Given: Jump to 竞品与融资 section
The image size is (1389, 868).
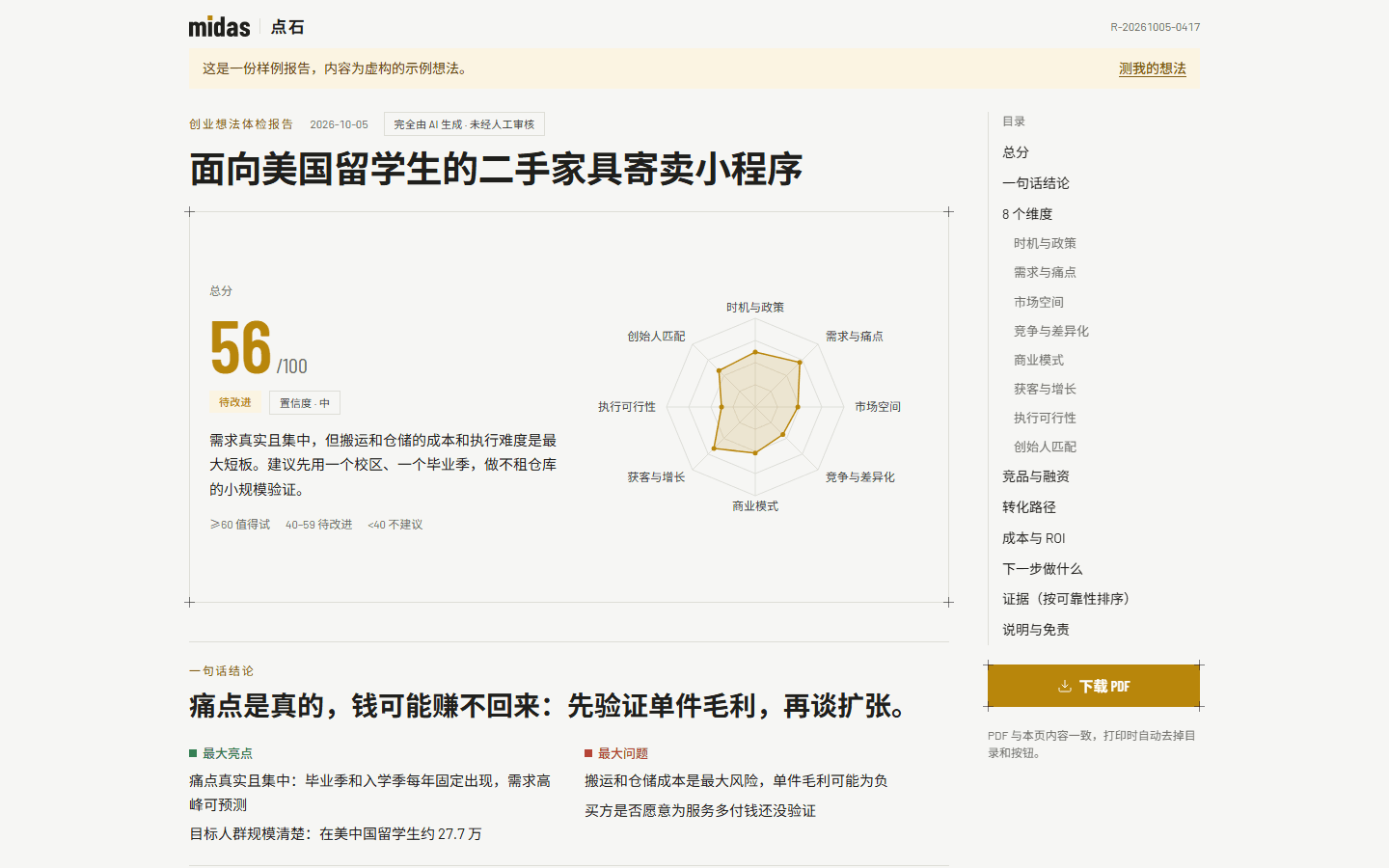Looking at the screenshot, I should [1036, 476].
